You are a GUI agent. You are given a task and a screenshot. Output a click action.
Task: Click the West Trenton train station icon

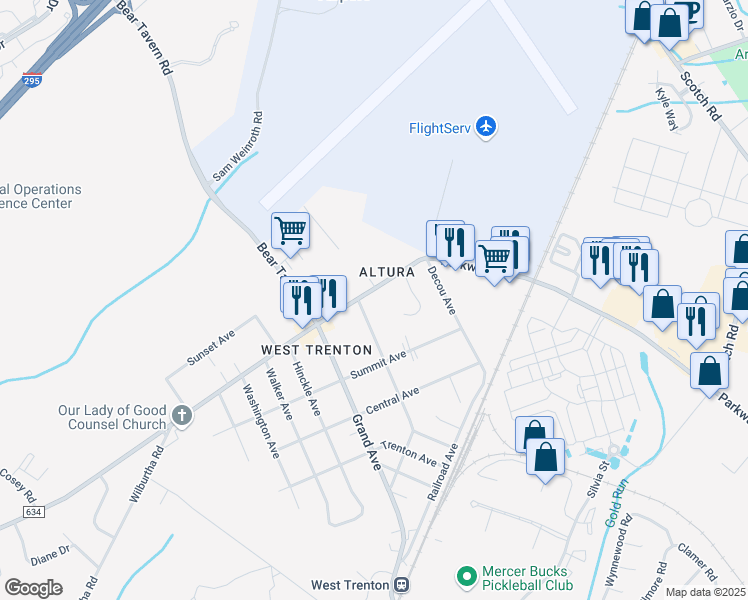402,584
